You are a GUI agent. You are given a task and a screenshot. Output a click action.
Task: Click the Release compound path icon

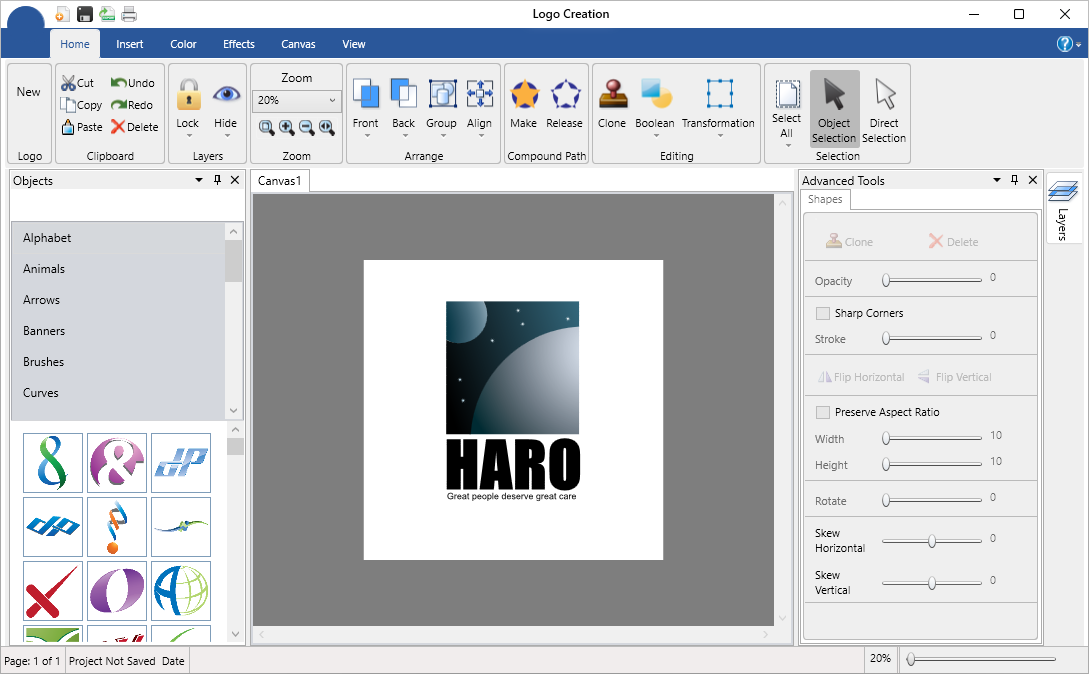564,96
